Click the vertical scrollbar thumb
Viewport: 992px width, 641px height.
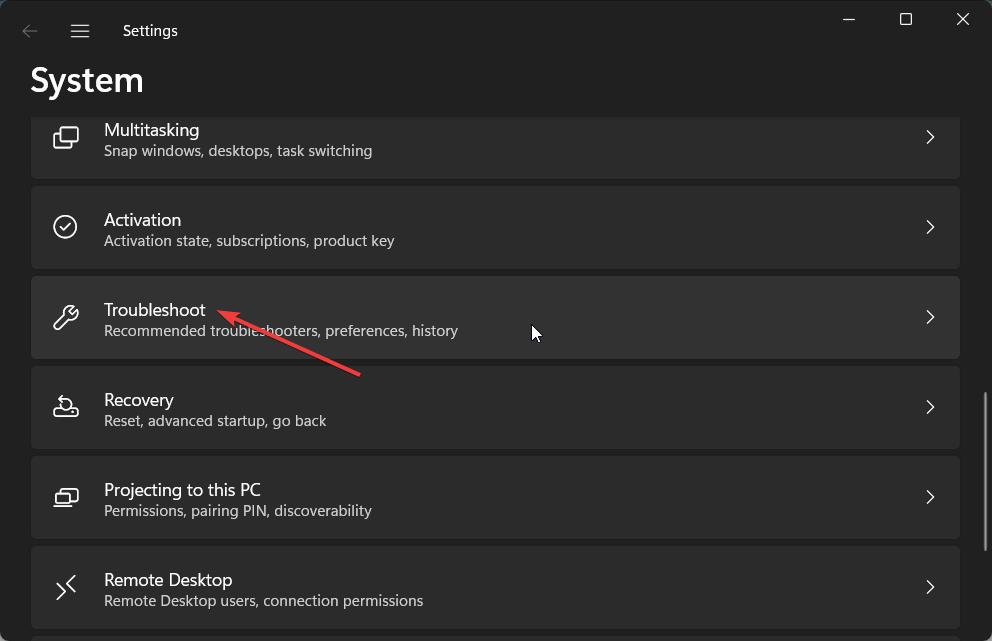click(x=985, y=471)
